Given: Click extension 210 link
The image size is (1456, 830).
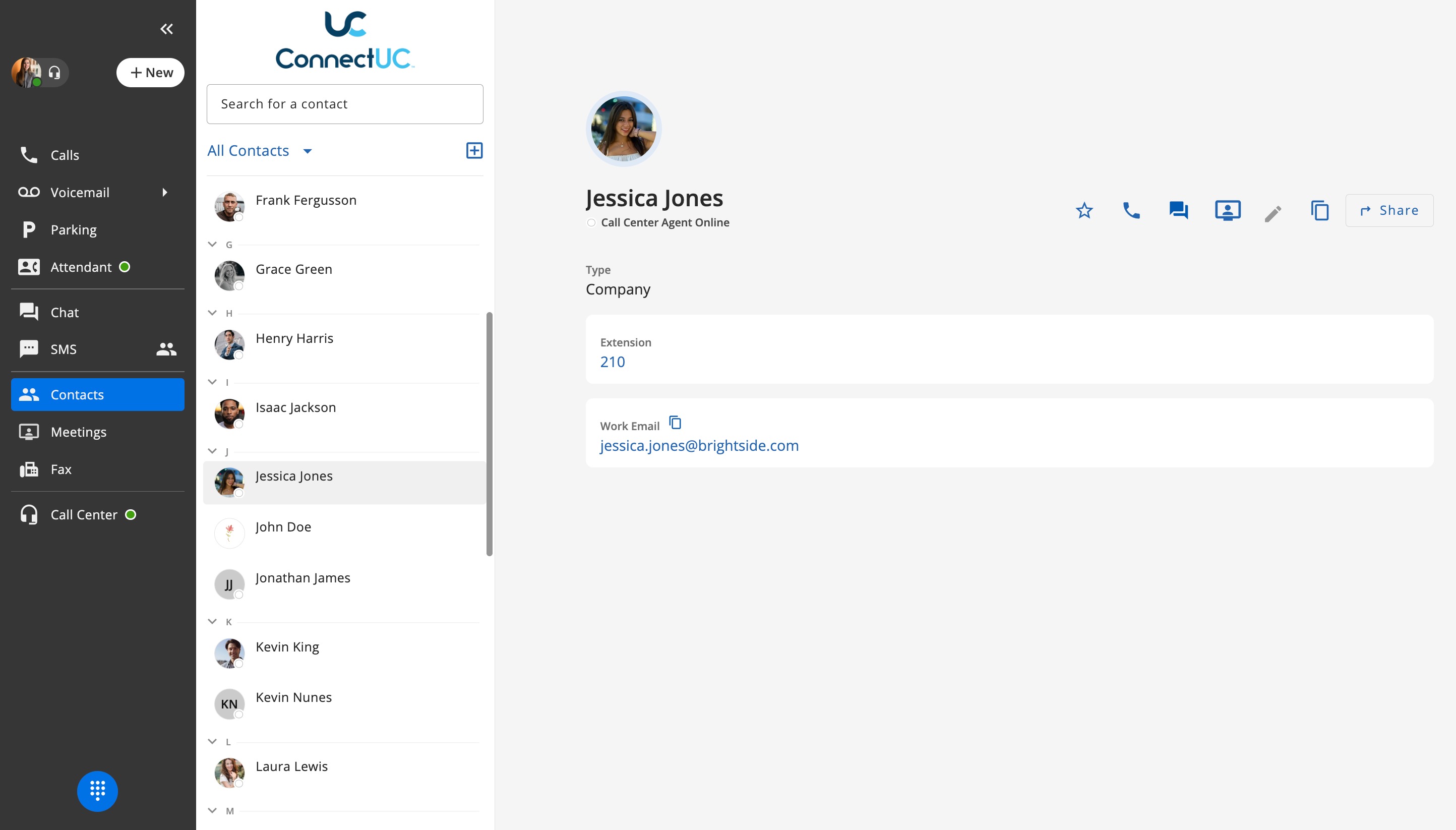Looking at the screenshot, I should coord(612,362).
